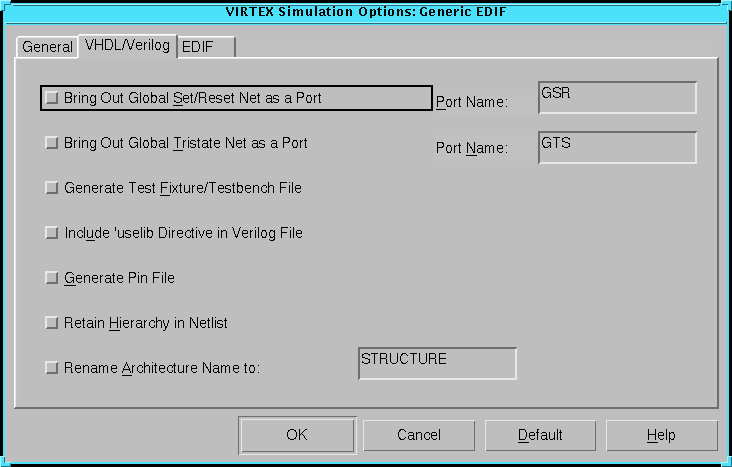Click the Port Name label beside GTS
Screen dimensions: 732x467
[x=472, y=148]
